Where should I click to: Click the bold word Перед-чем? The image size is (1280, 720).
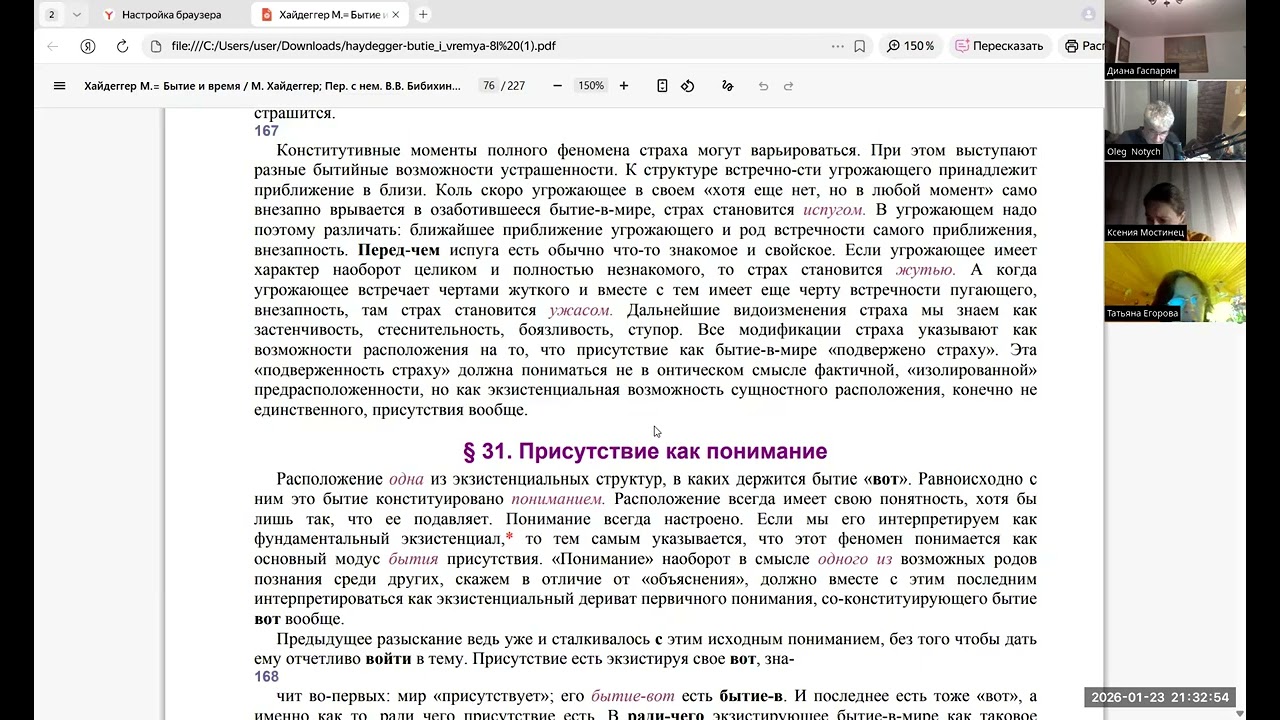pos(399,250)
